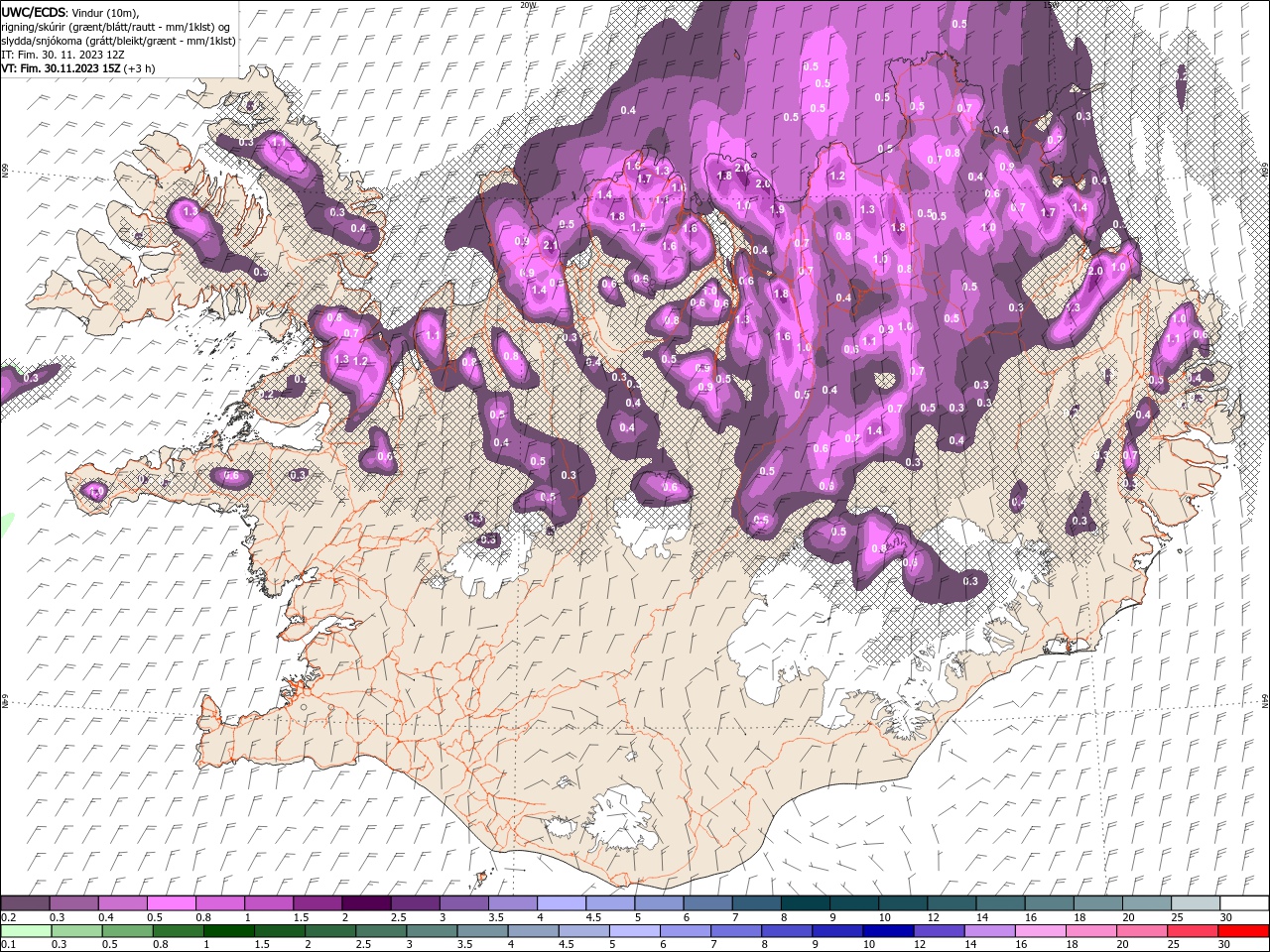Select the bright pink 0.5 swatch in snow legend
1270x952 pixels.
(171, 903)
